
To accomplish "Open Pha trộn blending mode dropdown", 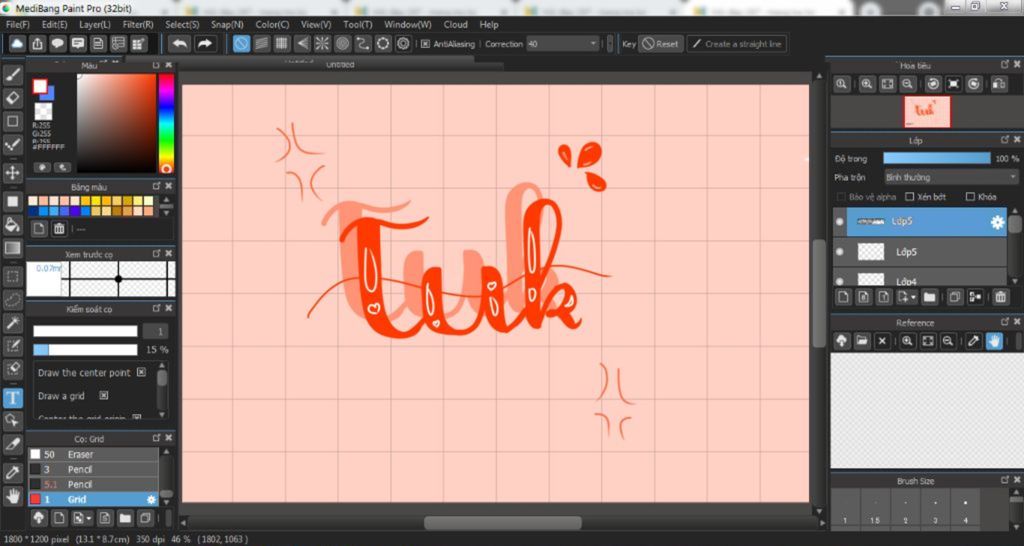I will coord(952,177).
